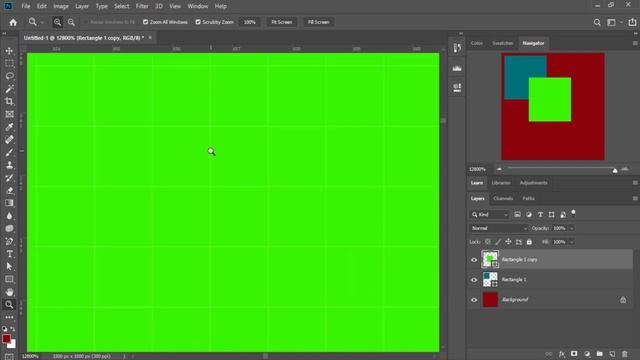This screenshot has height=360, width=640.
Task: Select the Horizontal Type tool
Action: (x=9, y=253)
